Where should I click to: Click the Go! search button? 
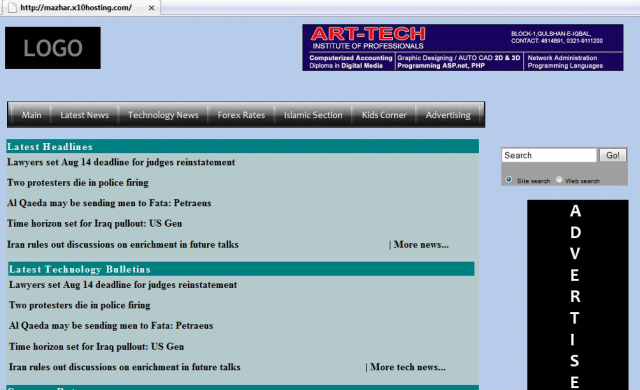pos(613,155)
